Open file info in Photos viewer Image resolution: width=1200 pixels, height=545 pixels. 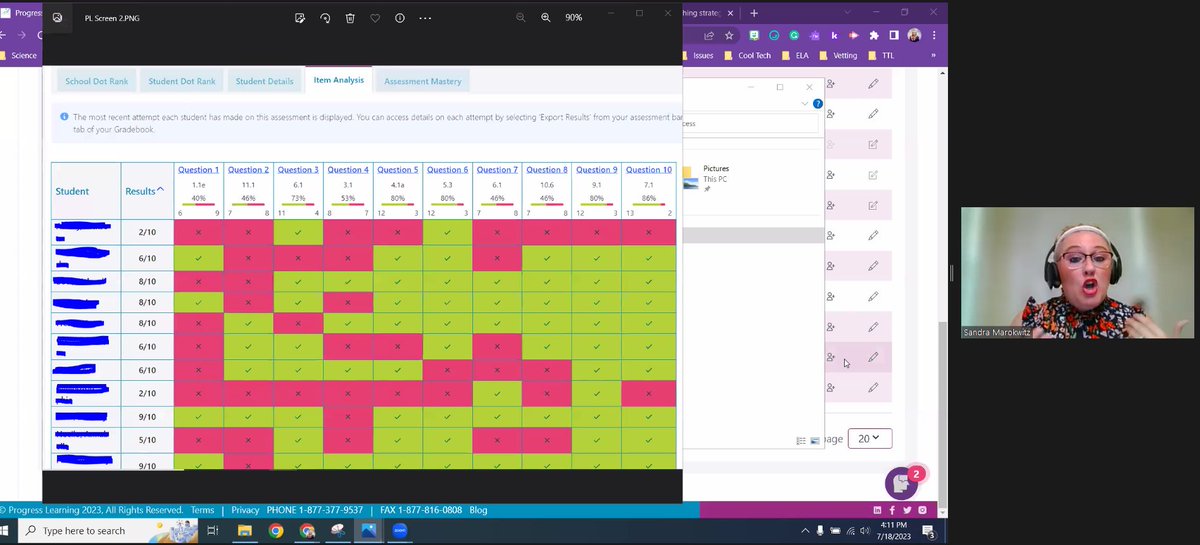pos(400,18)
